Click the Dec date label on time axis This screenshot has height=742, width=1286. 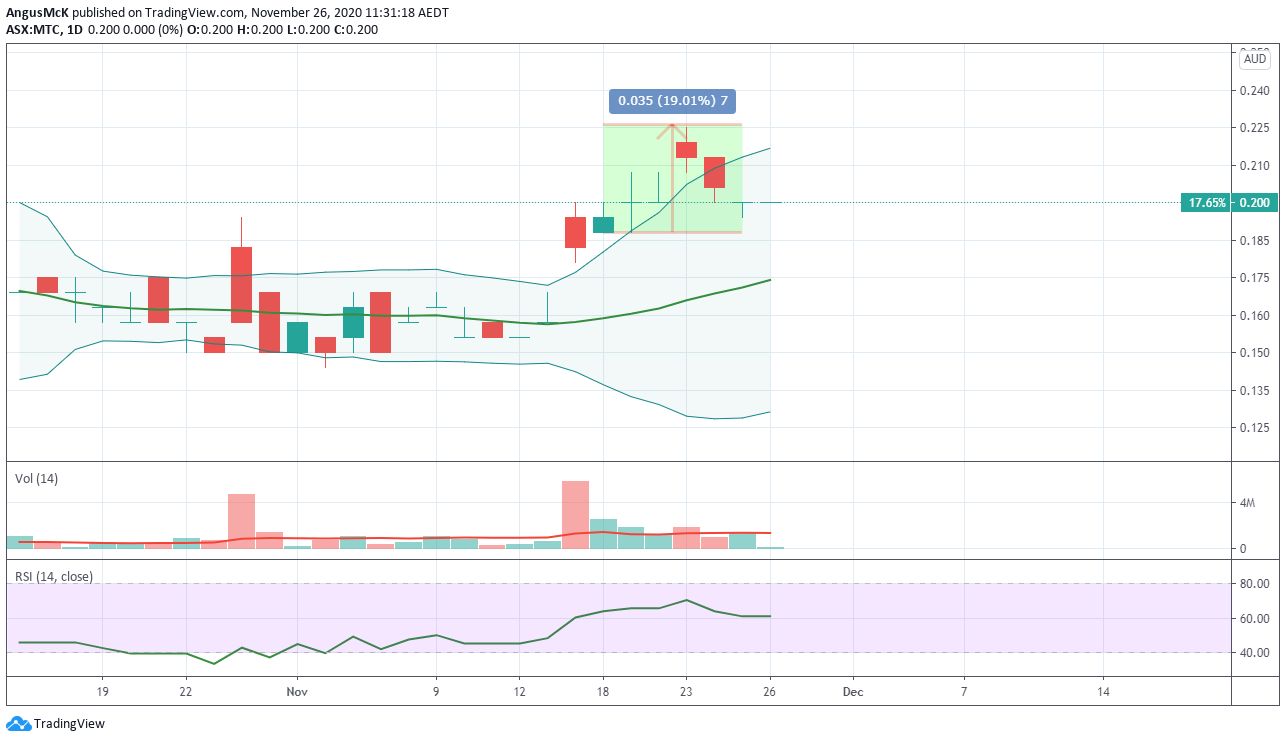[x=852, y=691]
